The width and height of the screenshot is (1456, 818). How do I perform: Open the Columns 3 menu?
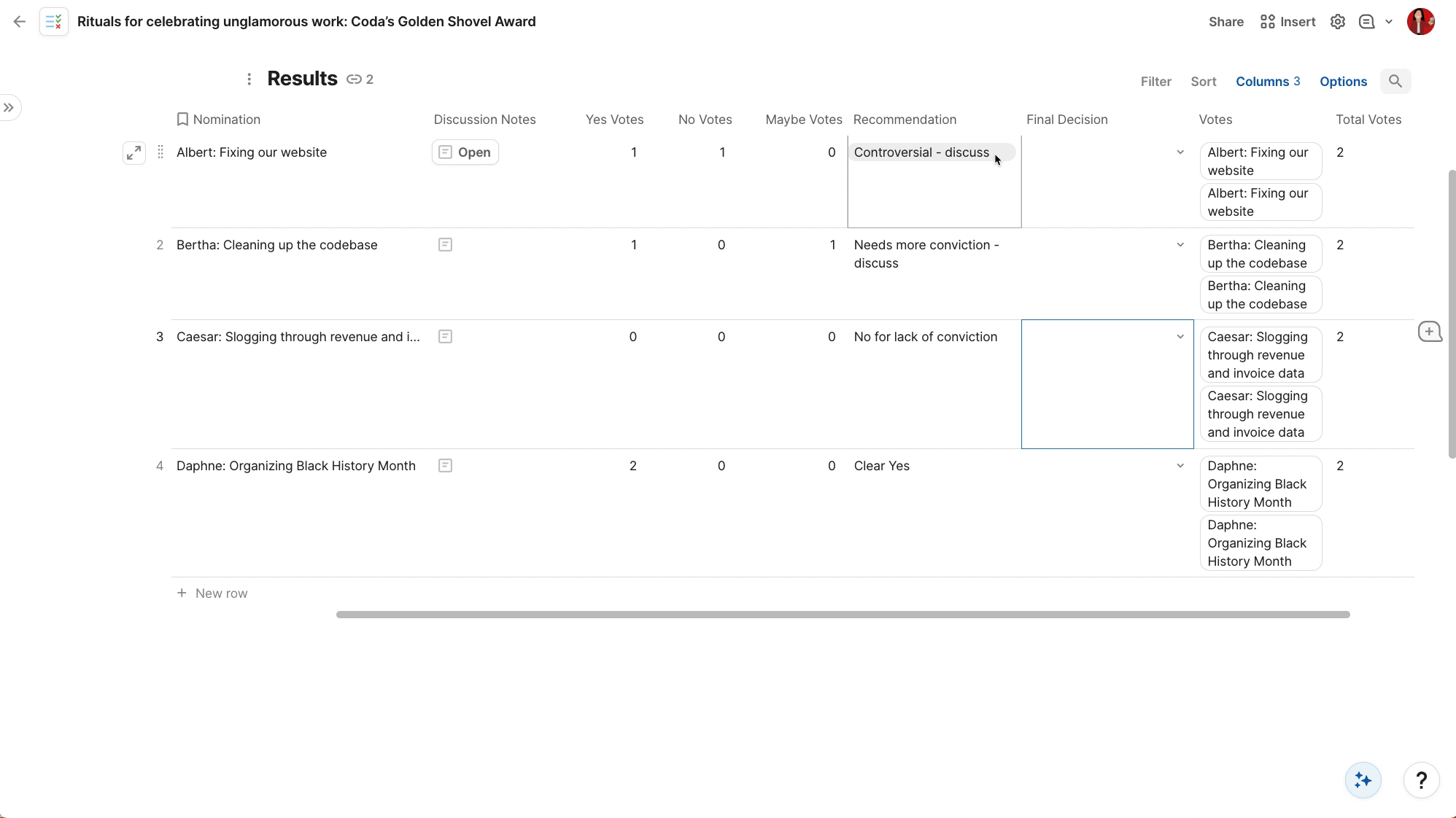click(1267, 82)
